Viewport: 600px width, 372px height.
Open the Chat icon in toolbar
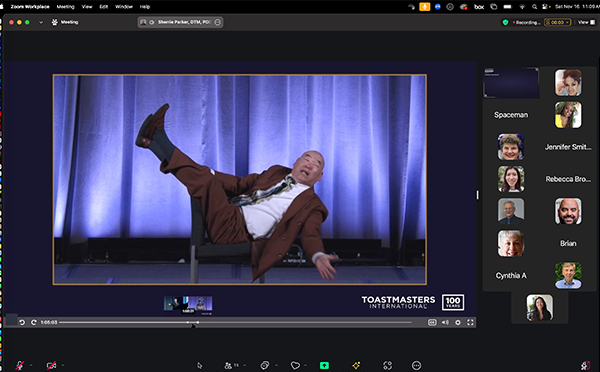tap(264, 365)
